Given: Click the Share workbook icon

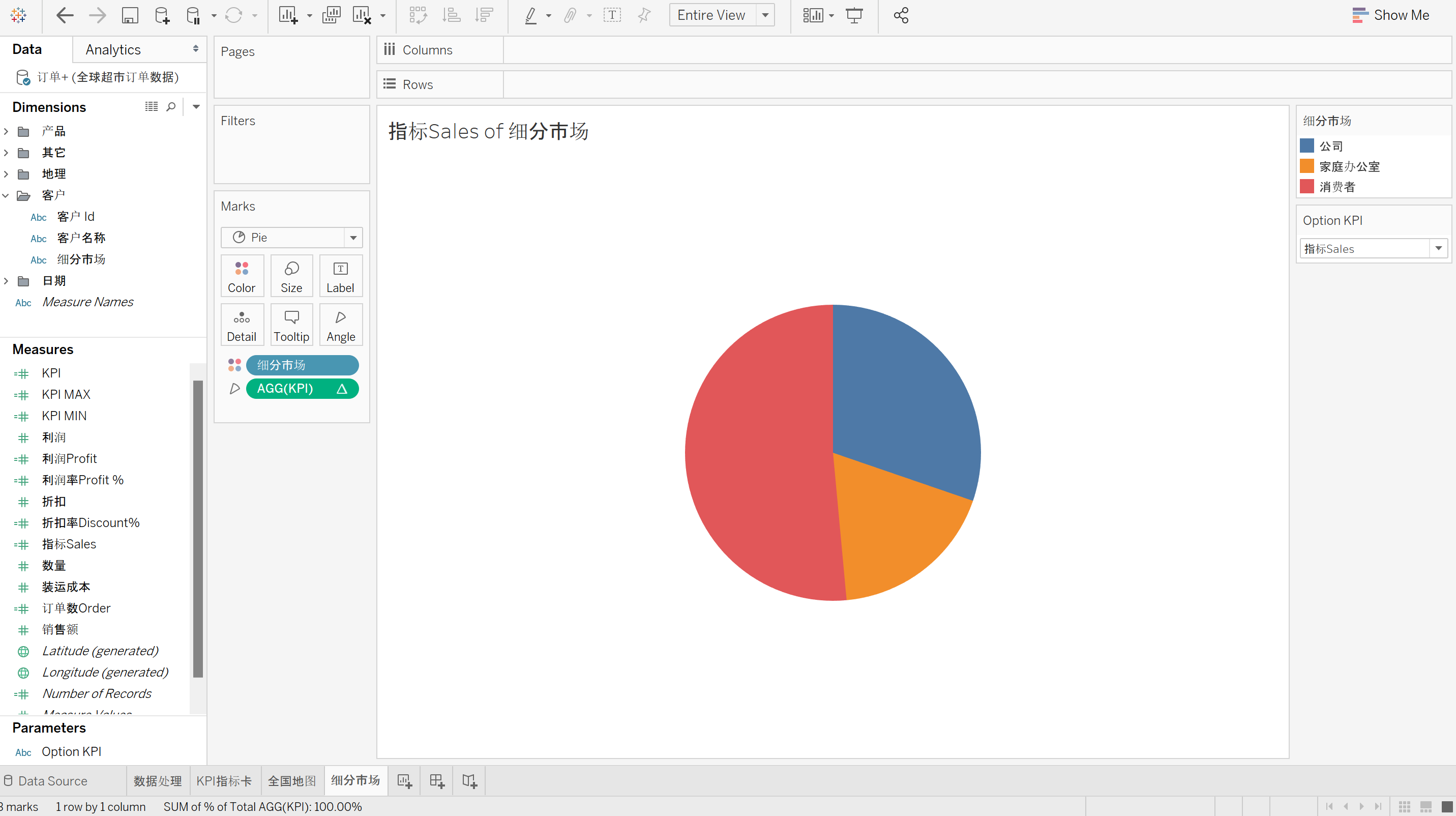Looking at the screenshot, I should [x=901, y=15].
